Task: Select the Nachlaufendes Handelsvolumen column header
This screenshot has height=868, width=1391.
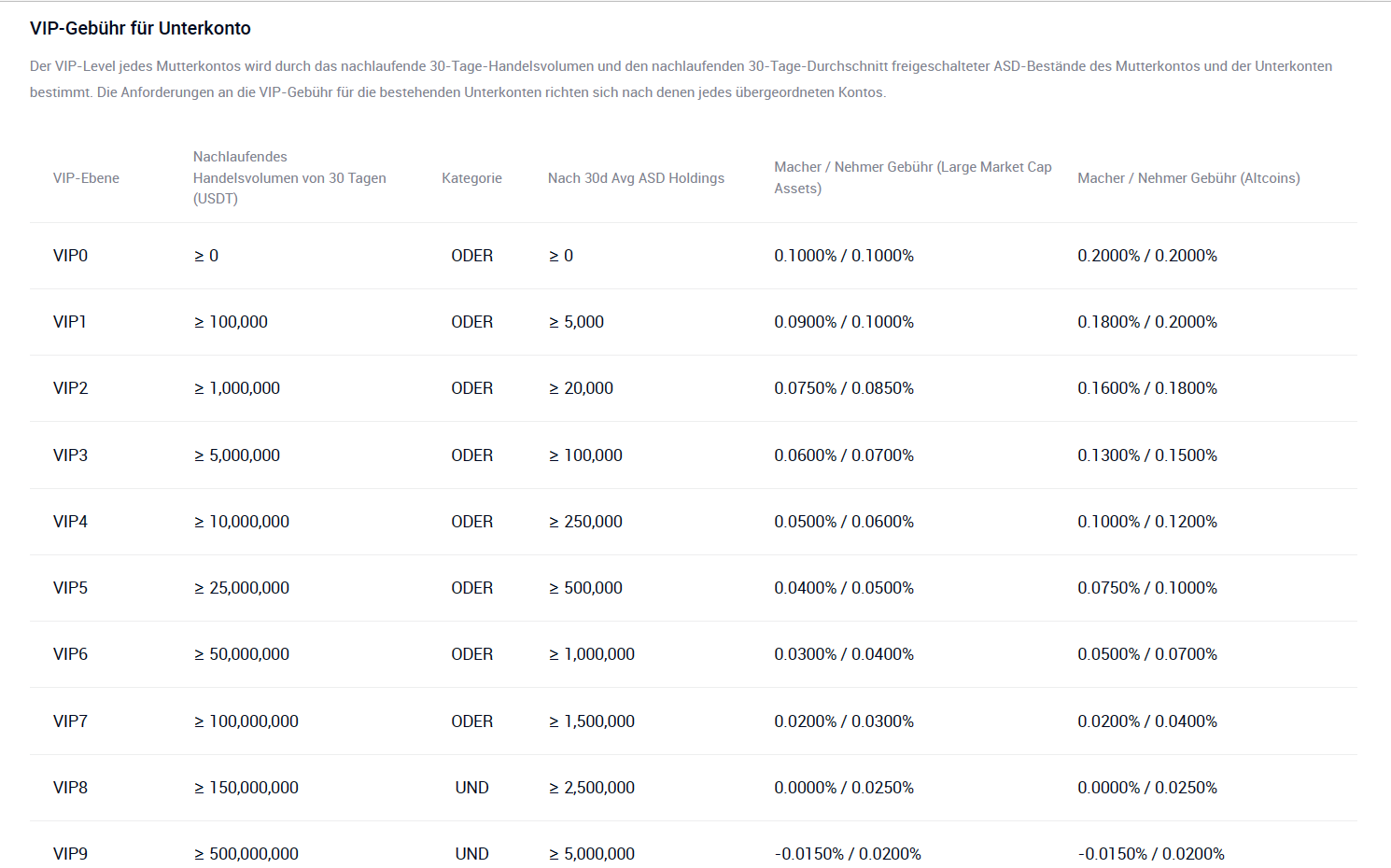Action: pos(289,177)
